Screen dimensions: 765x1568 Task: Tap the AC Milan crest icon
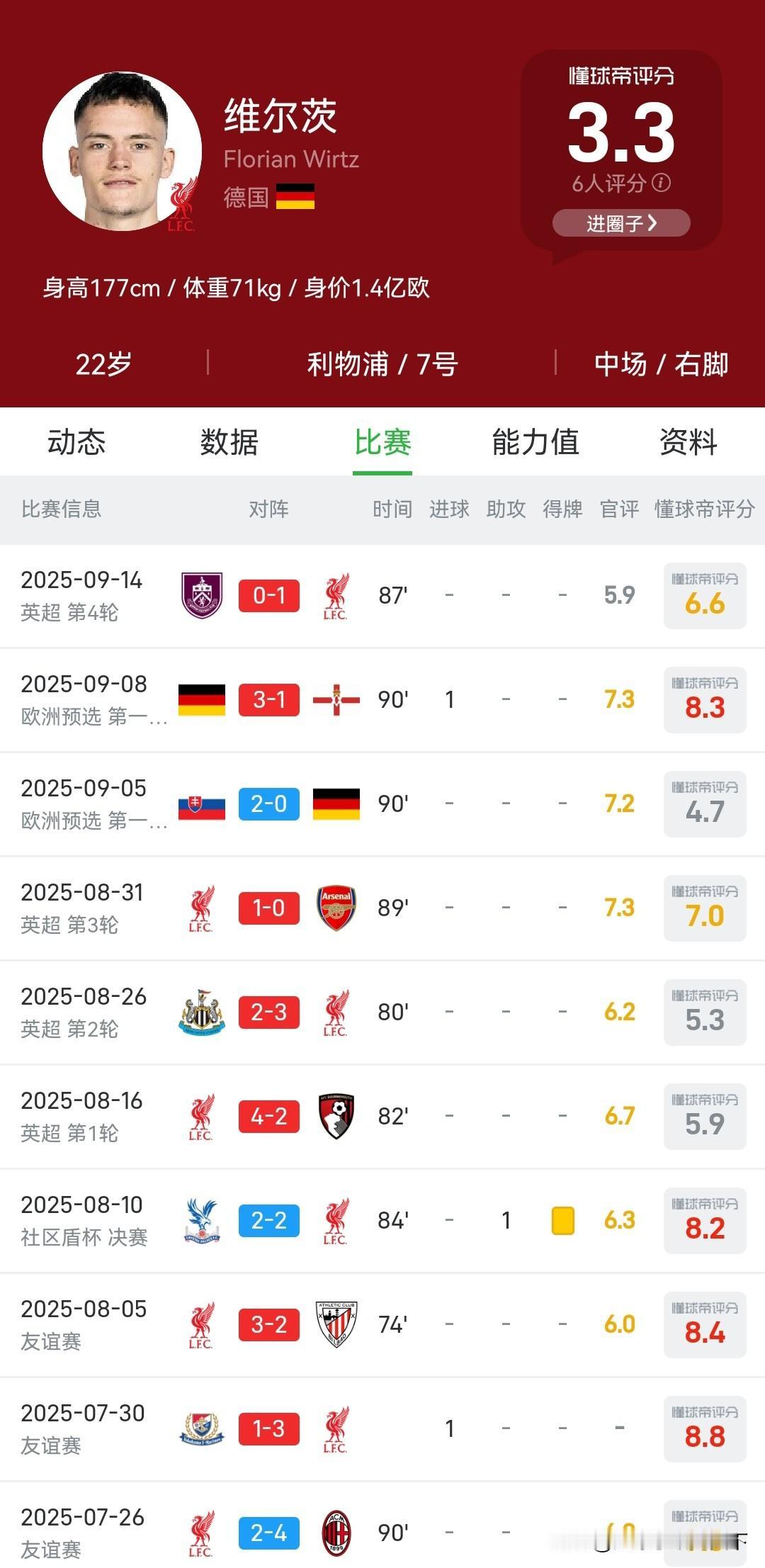(x=336, y=1533)
